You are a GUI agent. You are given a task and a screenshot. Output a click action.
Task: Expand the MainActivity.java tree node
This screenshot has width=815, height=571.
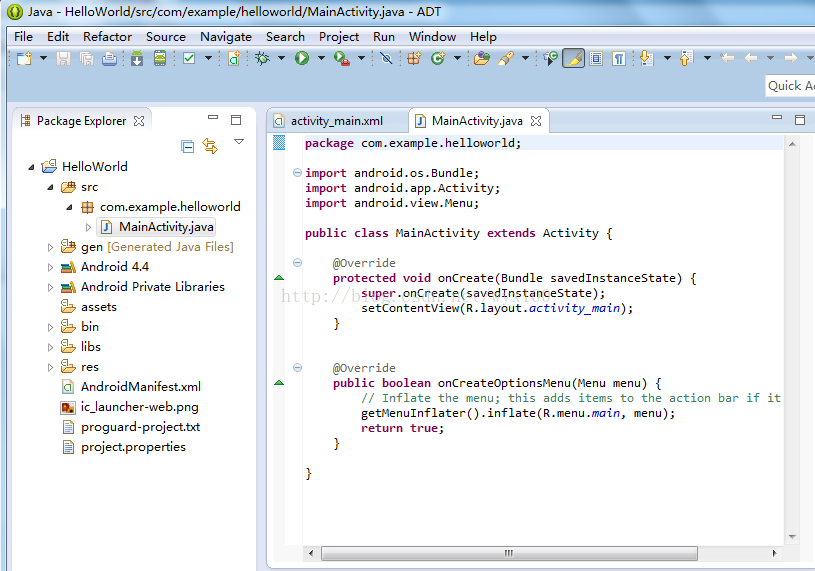pos(88,227)
